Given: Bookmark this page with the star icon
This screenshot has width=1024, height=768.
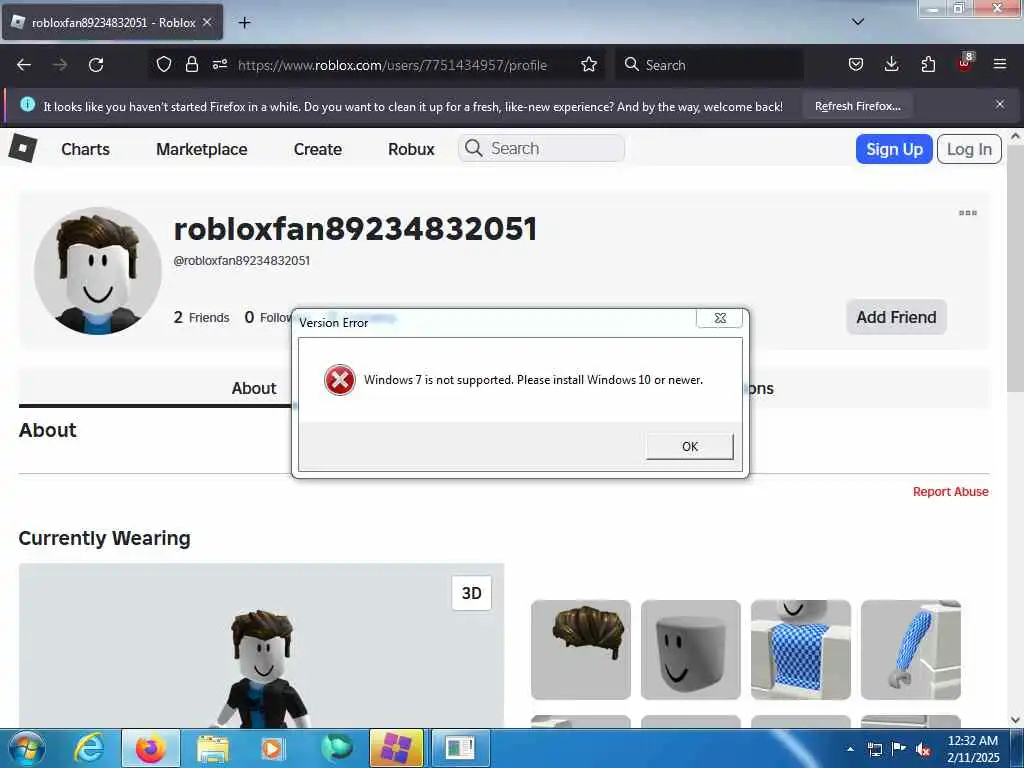Looking at the screenshot, I should click(589, 64).
